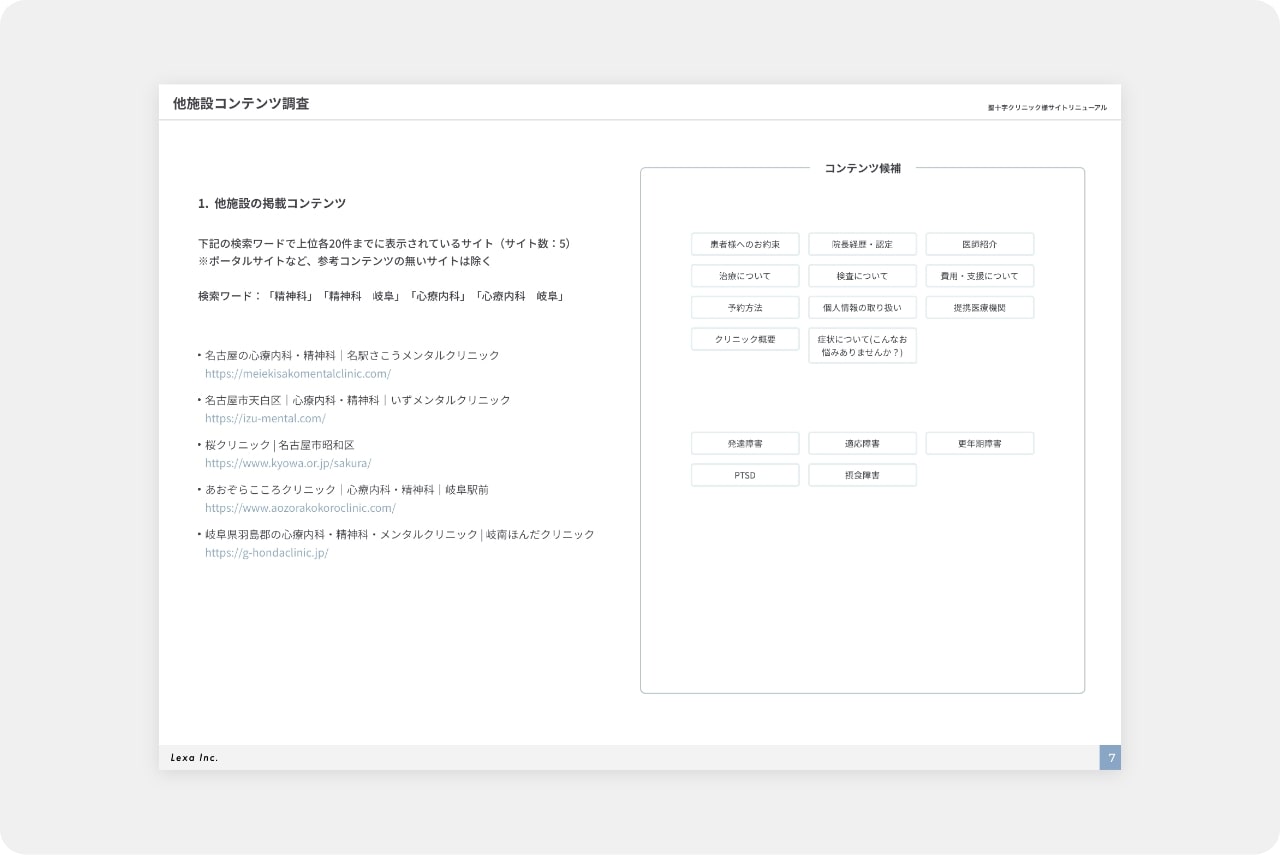Choose the 医師紹介 content tag
Viewport: 1280px width, 855px height.
click(x=979, y=244)
